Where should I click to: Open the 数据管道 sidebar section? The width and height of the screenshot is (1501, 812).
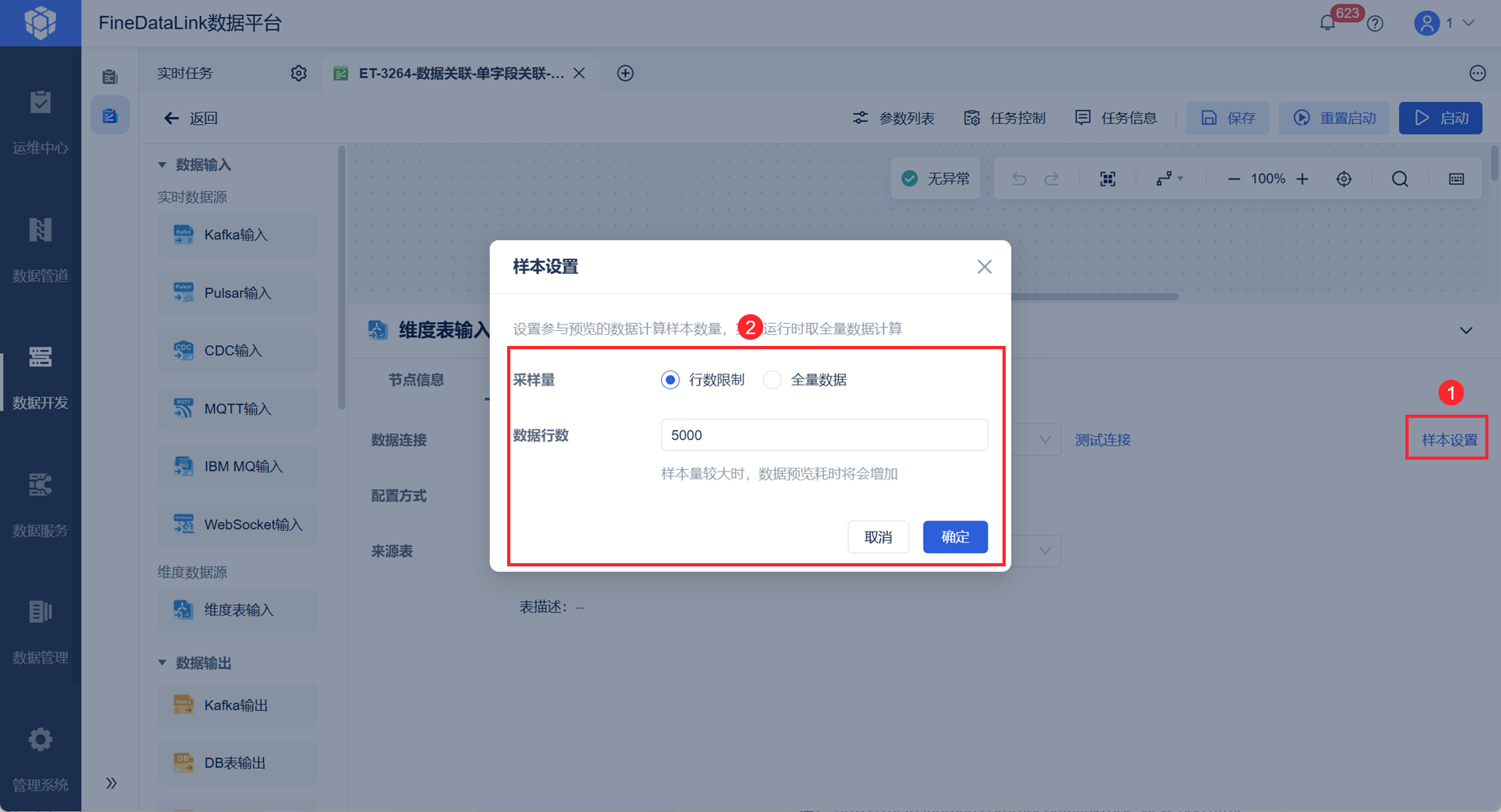[x=40, y=250]
